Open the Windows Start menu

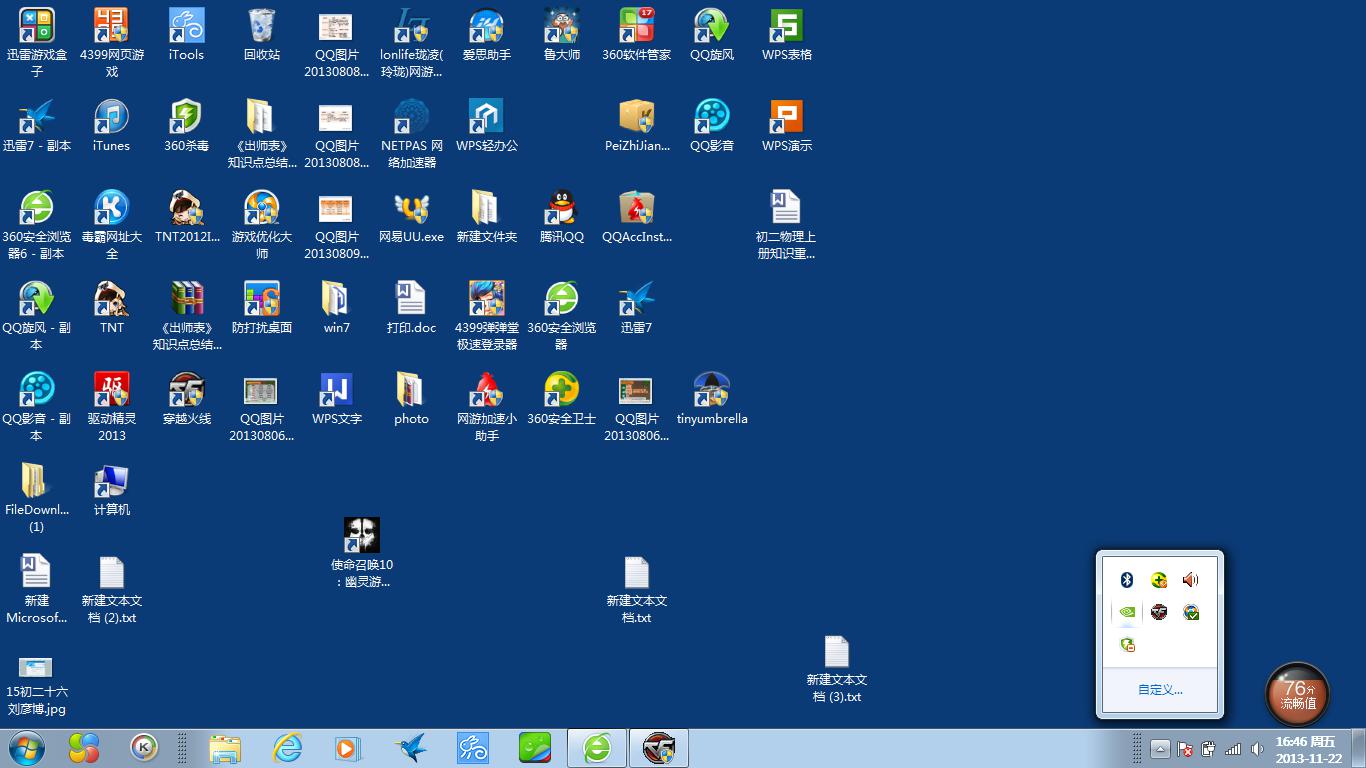(27, 748)
